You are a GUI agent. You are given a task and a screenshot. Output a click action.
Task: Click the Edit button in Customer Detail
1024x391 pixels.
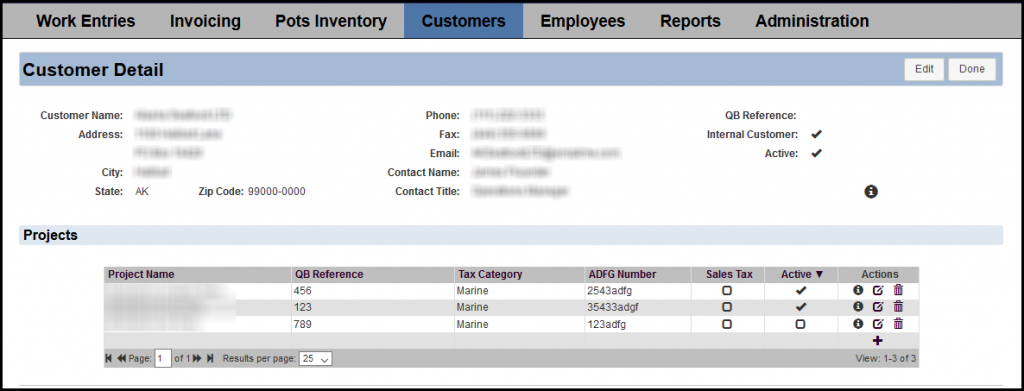point(924,69)
